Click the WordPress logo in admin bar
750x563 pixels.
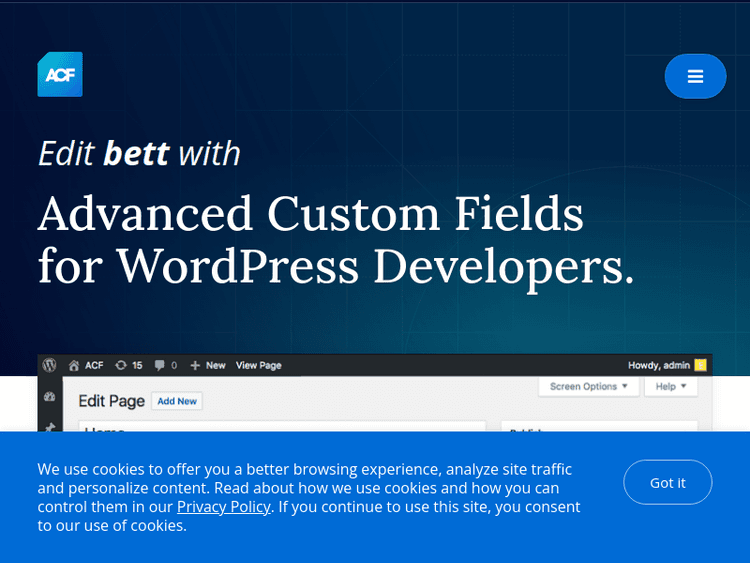(x=49, y=365)
